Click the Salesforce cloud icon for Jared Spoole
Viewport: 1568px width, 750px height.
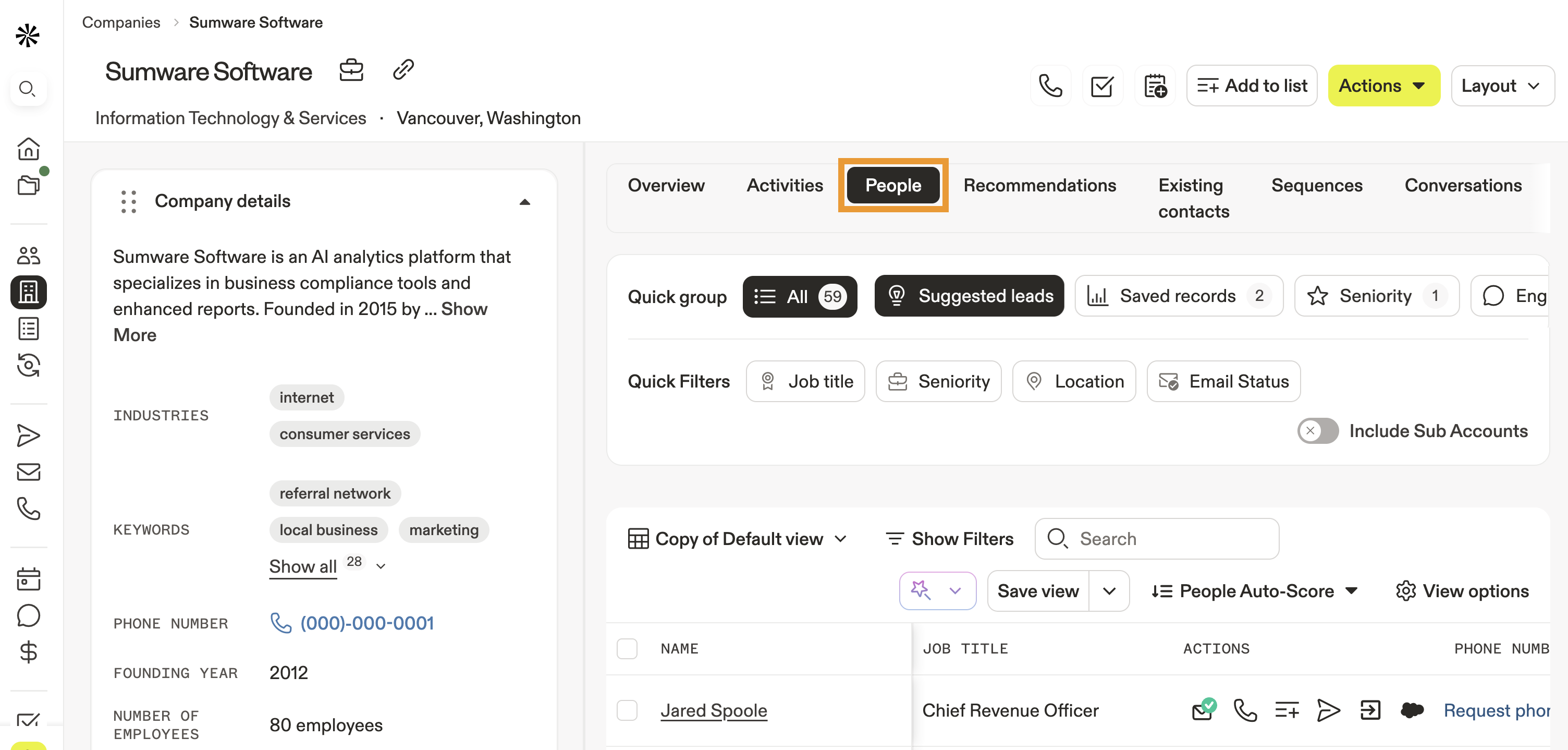tap(1412, 710)
